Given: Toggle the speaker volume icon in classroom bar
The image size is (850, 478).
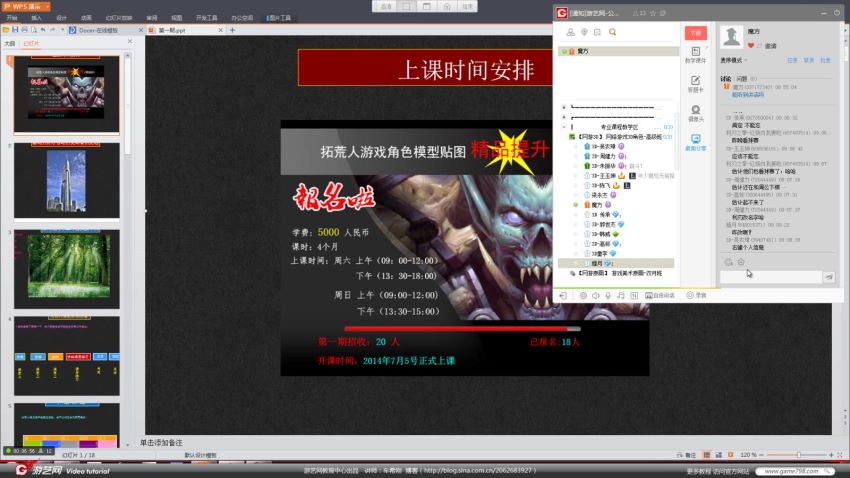Looking at the screenshot, I should [595, 295].
